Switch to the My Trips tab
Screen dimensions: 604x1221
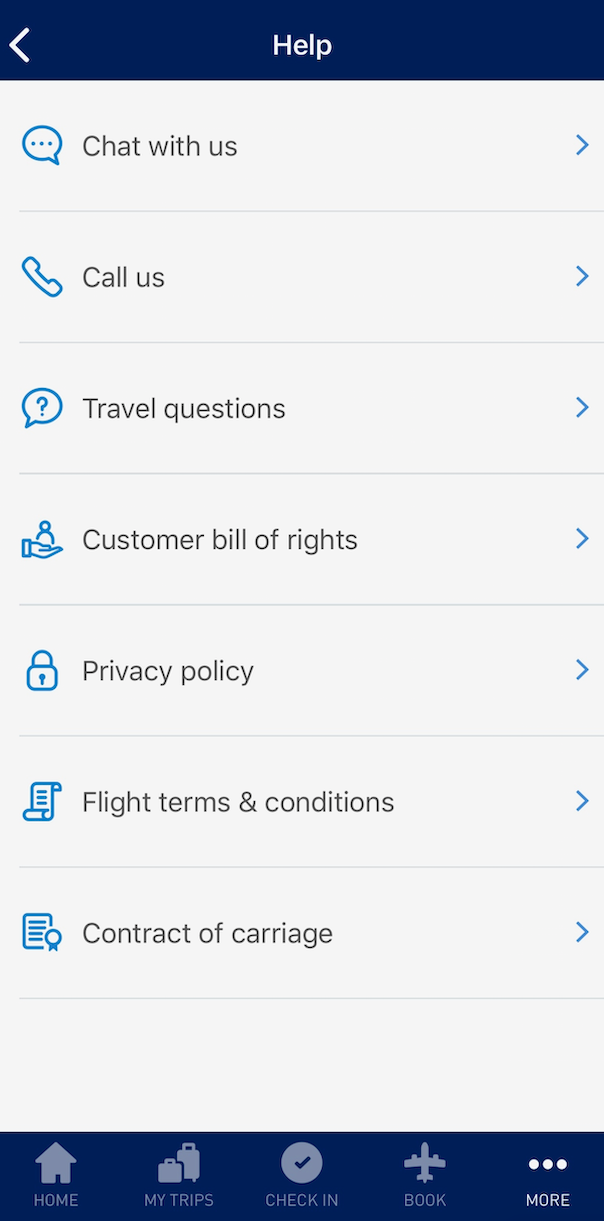(179, 1176)
